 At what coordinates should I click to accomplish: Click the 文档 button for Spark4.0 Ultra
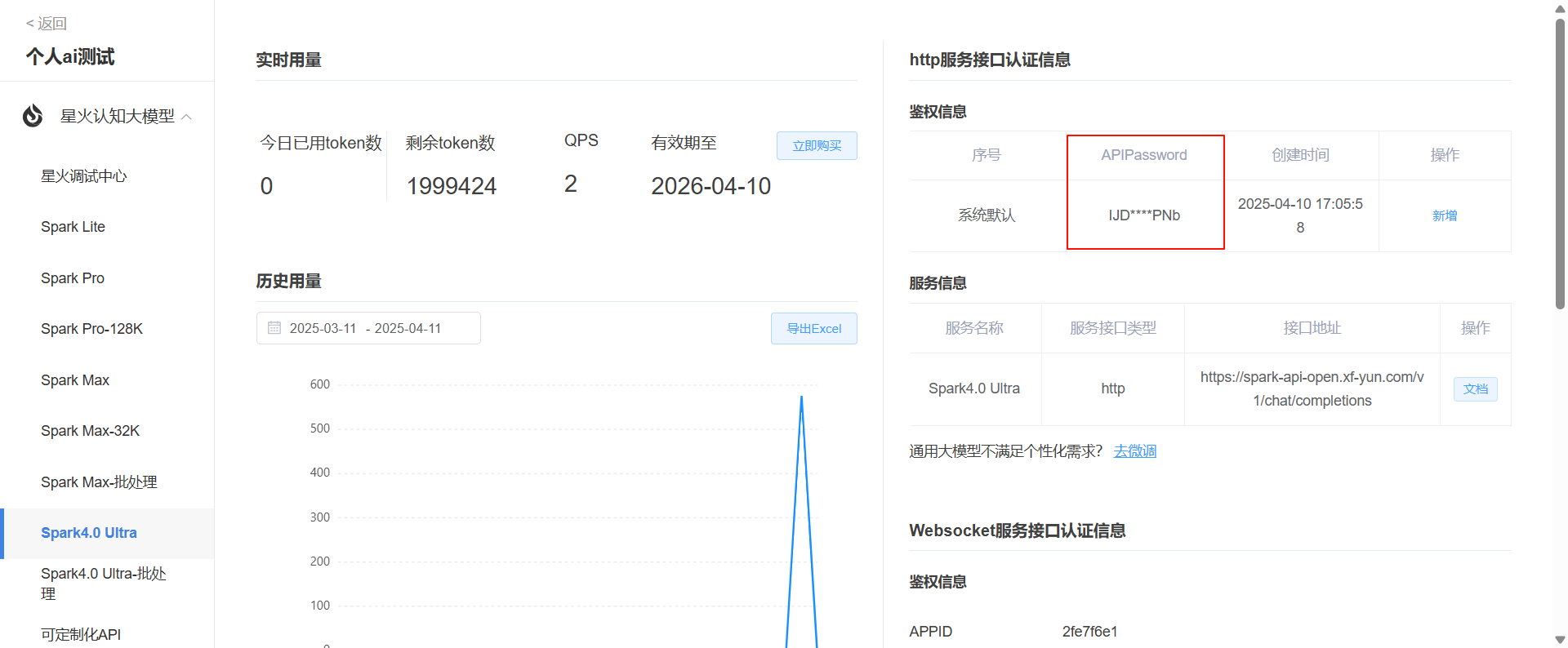[x=1476, y=389]
